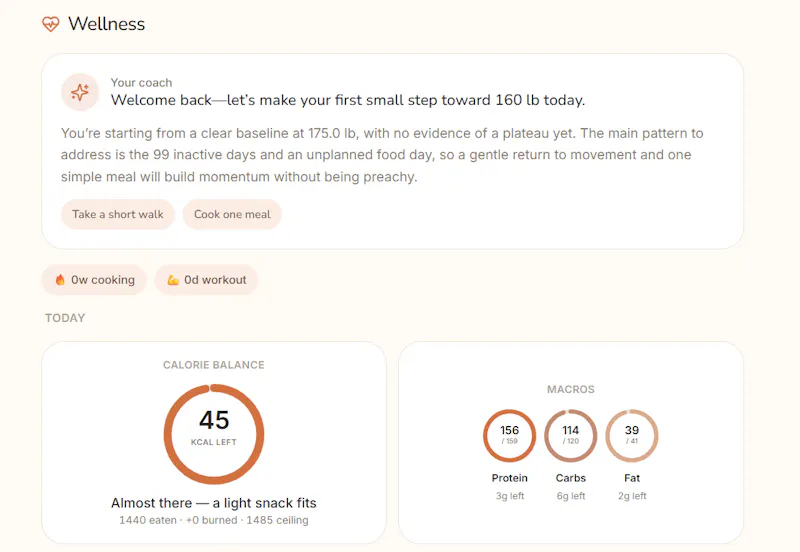Click the flexed arm workout icon

tap(173, 280)
